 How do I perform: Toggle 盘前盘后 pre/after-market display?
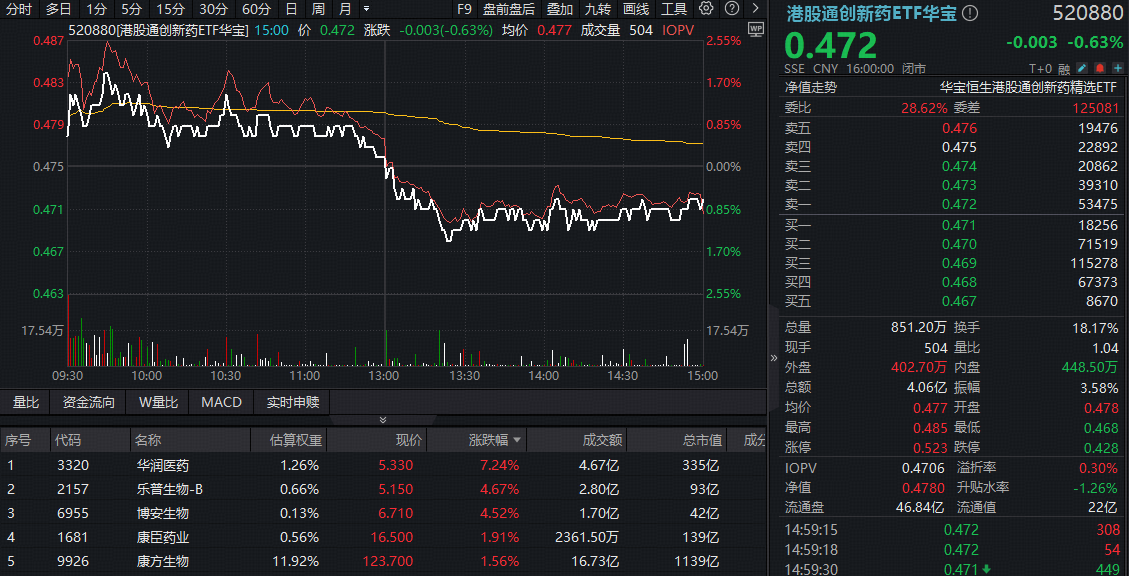(508, 9)
